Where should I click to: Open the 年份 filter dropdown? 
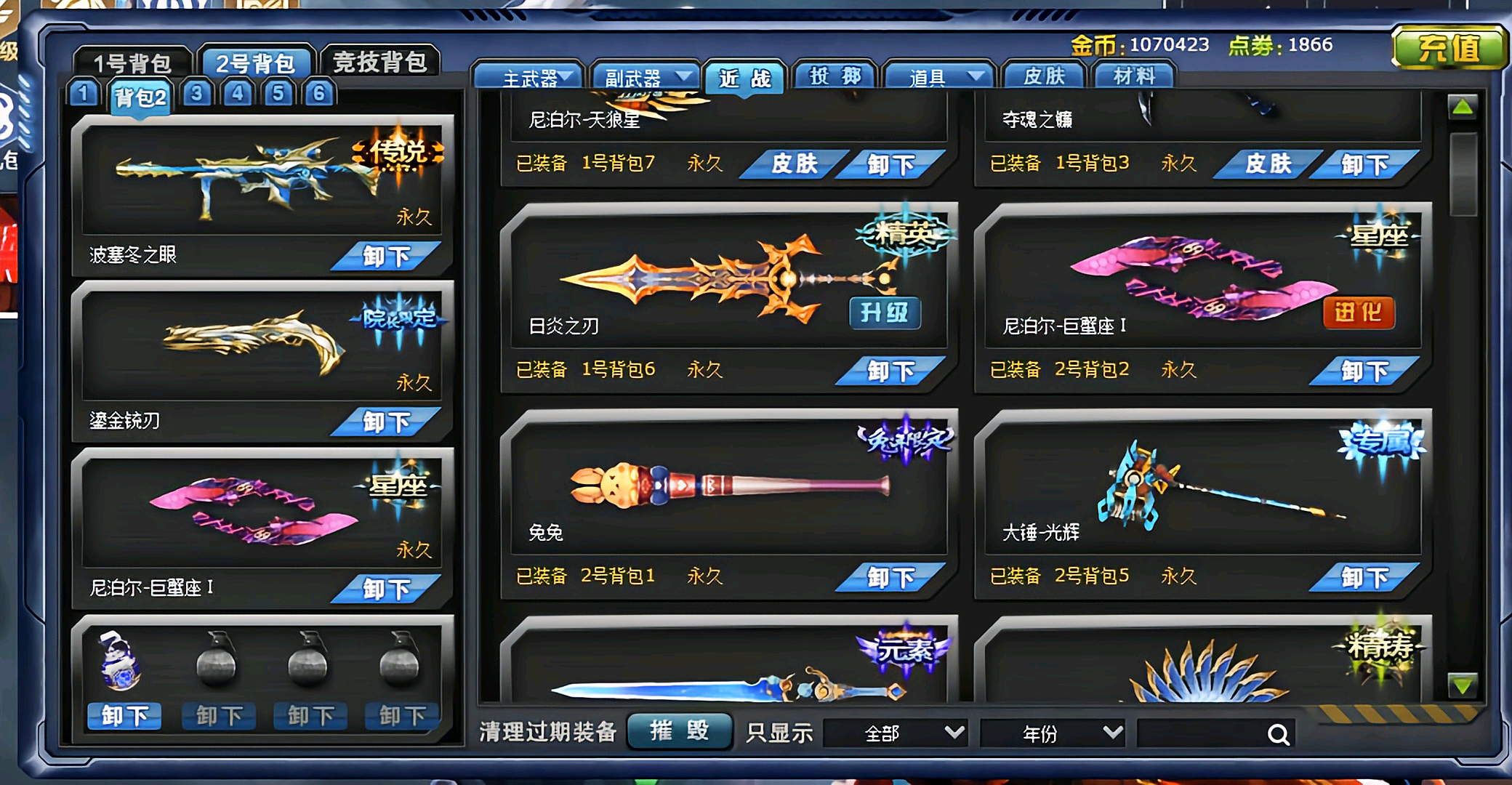click(x=1053, y=733)
